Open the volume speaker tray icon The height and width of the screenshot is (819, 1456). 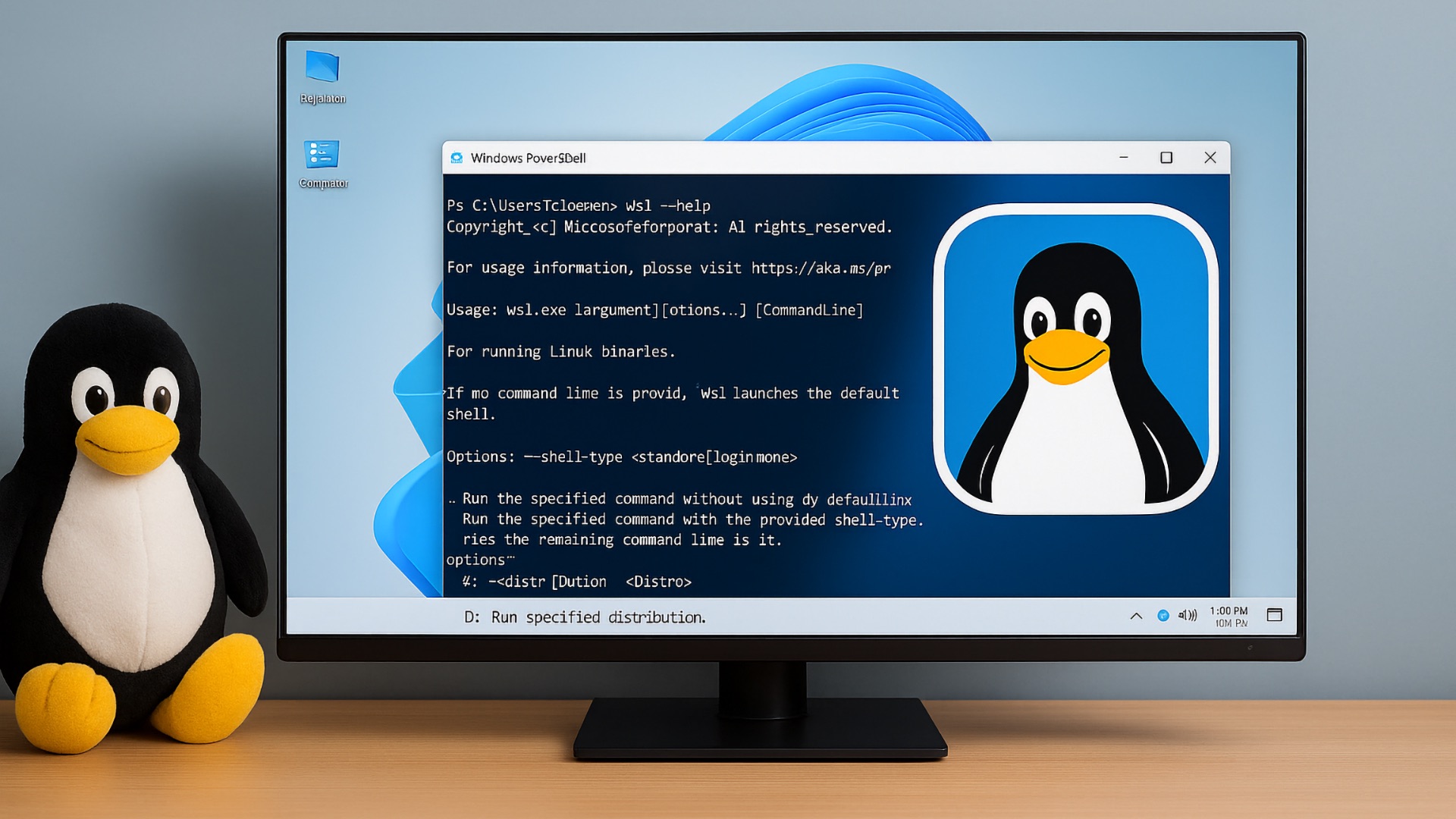point(1188,616)
